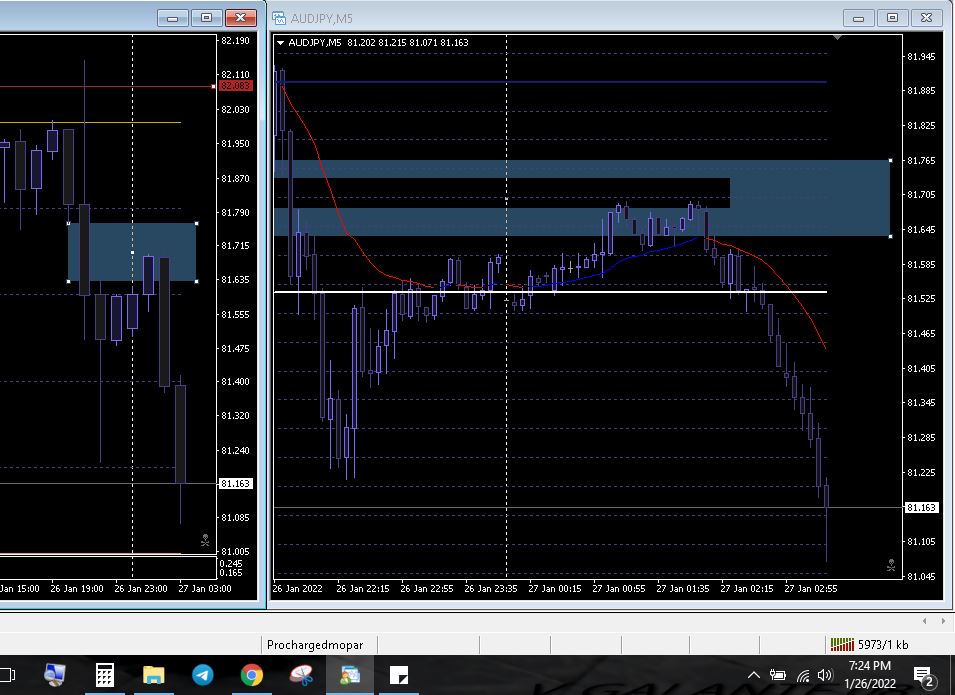955x695 pixels.
Task: Open the volume control in system tray
Action: (x=825, y=675)
